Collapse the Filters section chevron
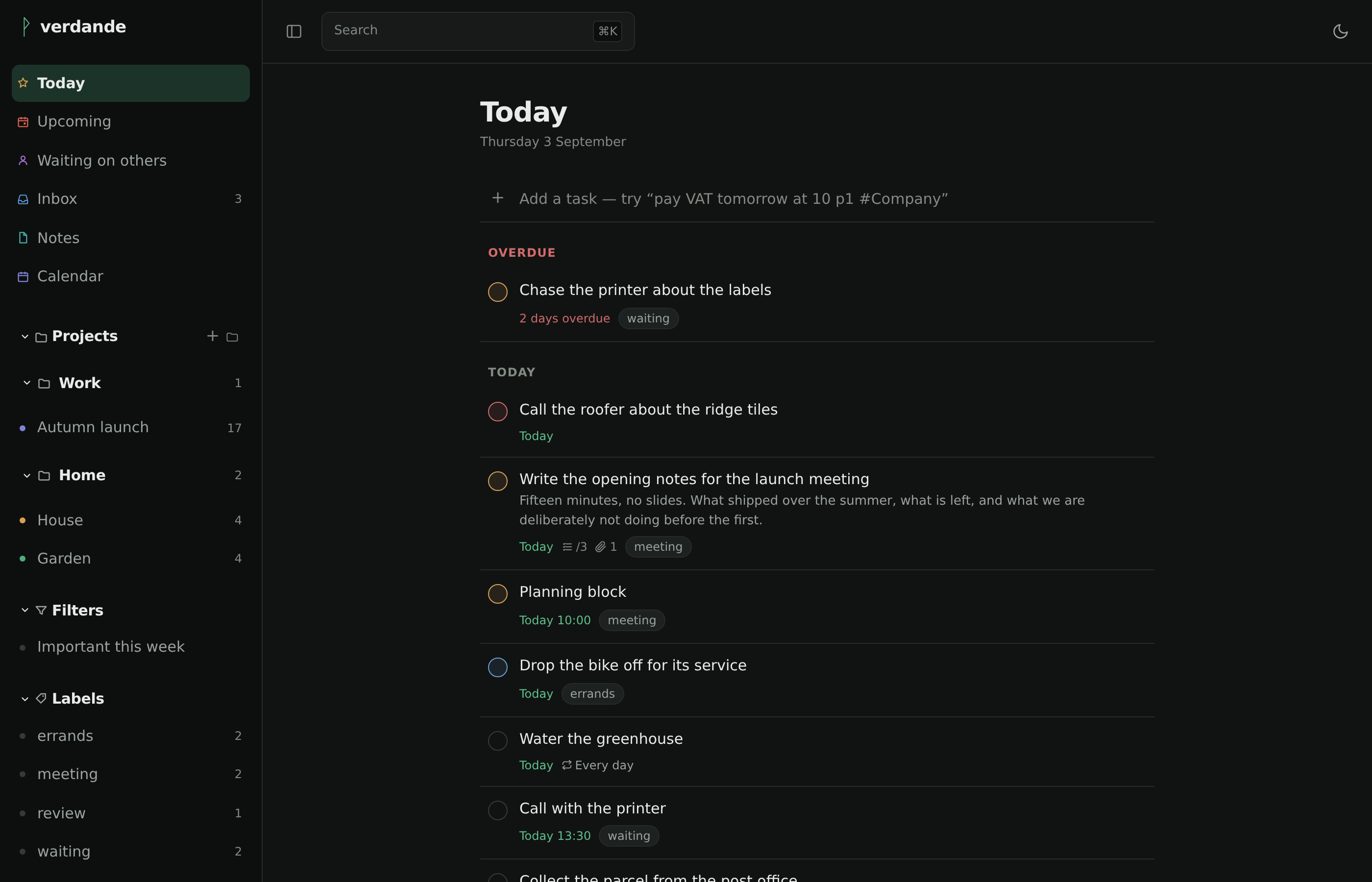This screenshot has width=1372, height=882. pos(24,610)
